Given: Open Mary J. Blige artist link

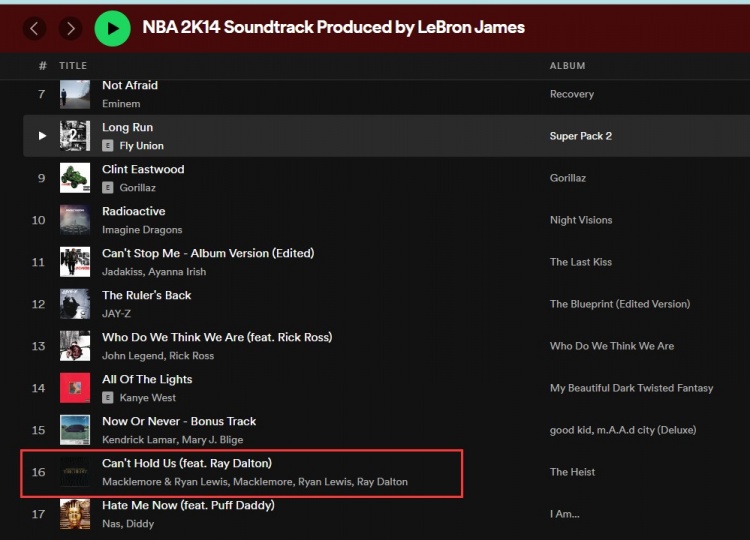Looking at the screenshot, I should tap(212, 440).
